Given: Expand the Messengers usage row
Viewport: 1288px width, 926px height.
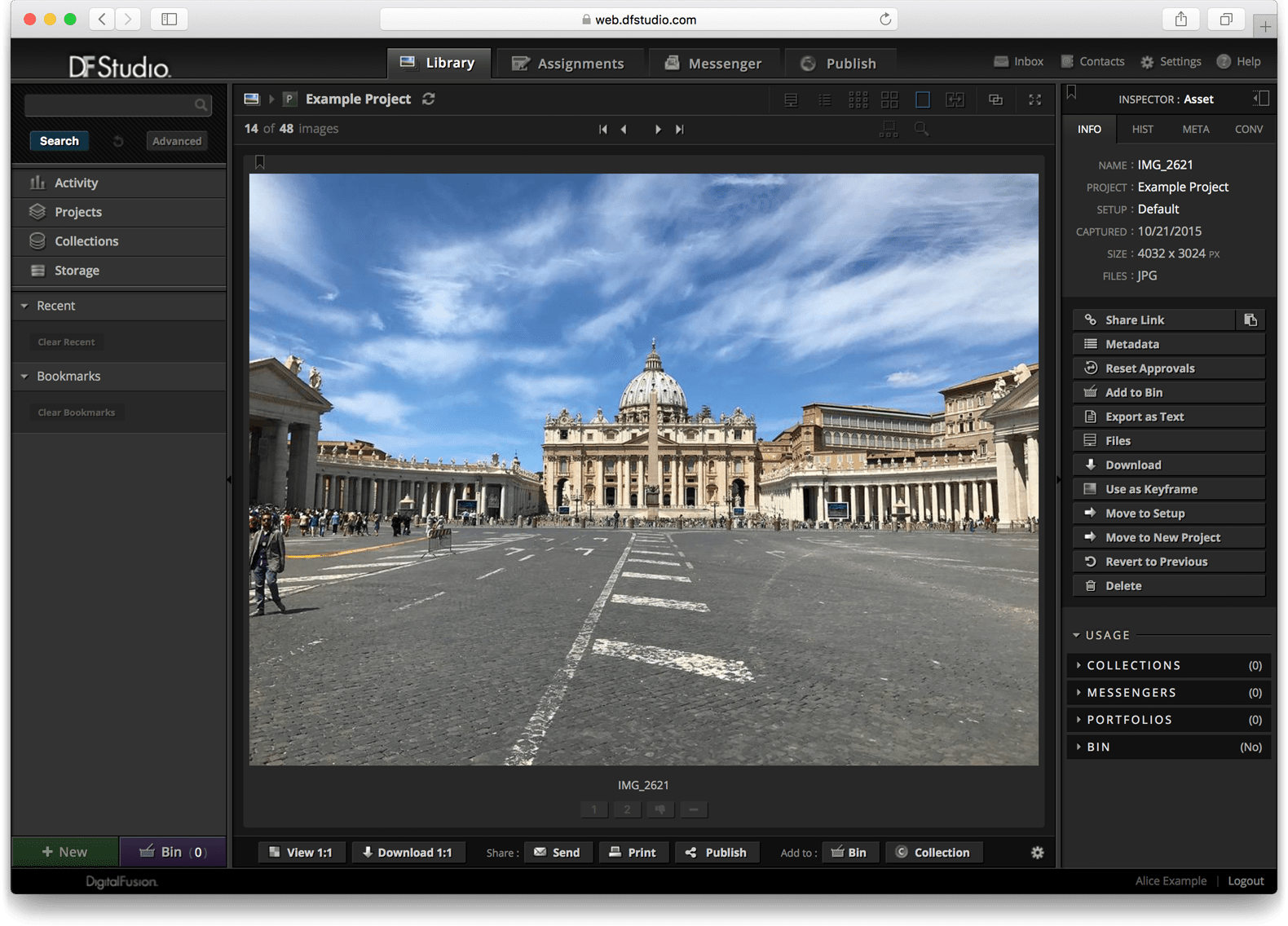Looking at the screenshot, I should click(1168, 692).
